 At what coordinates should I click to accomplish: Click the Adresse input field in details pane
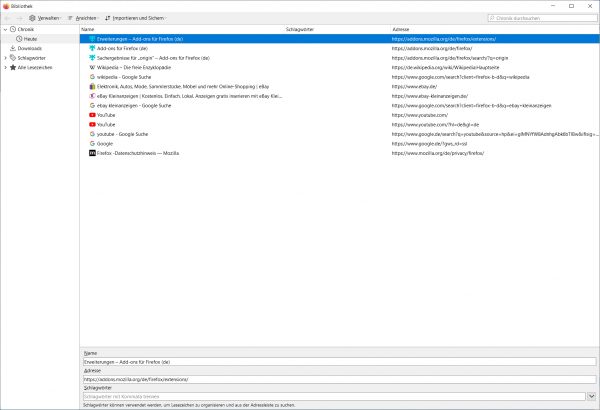click(339, 379)
